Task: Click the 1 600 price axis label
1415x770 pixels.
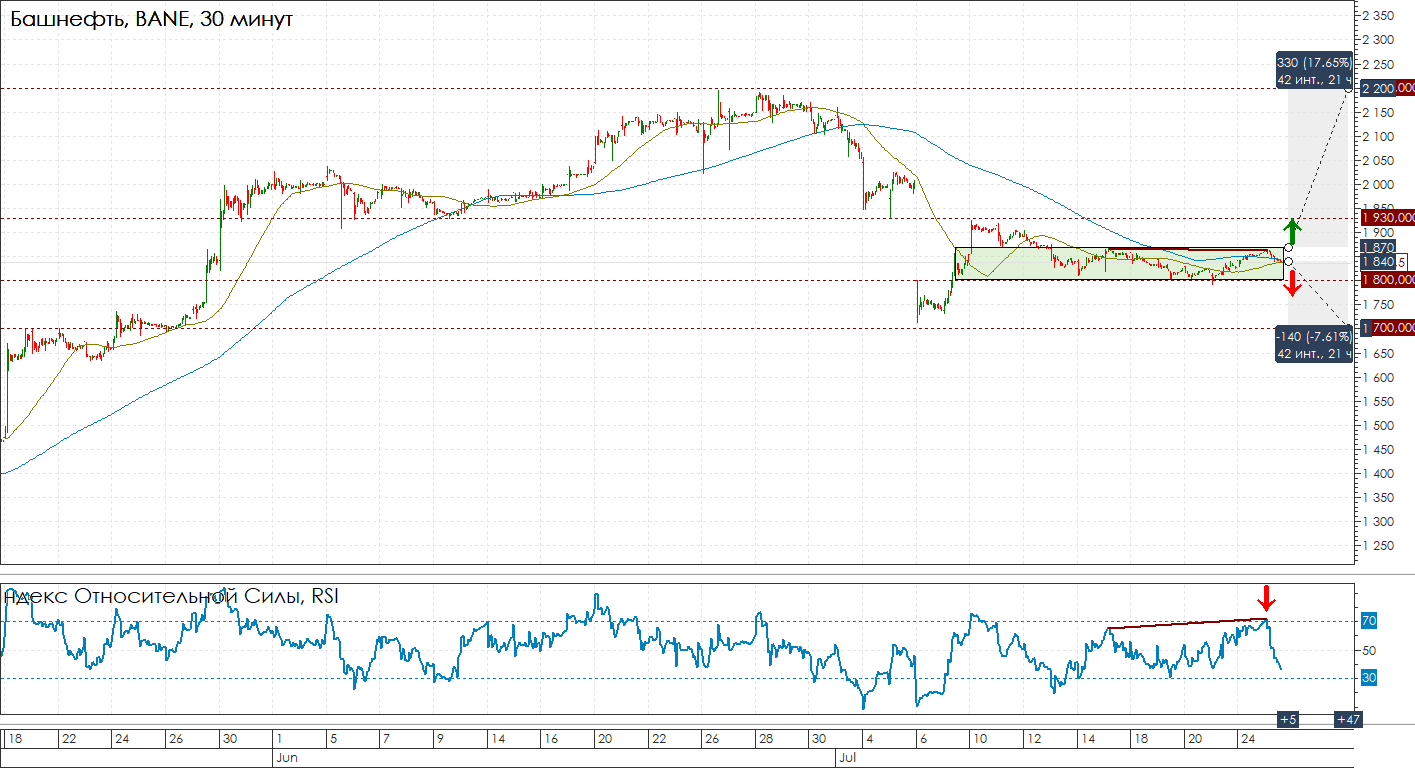Action: 1378,377
